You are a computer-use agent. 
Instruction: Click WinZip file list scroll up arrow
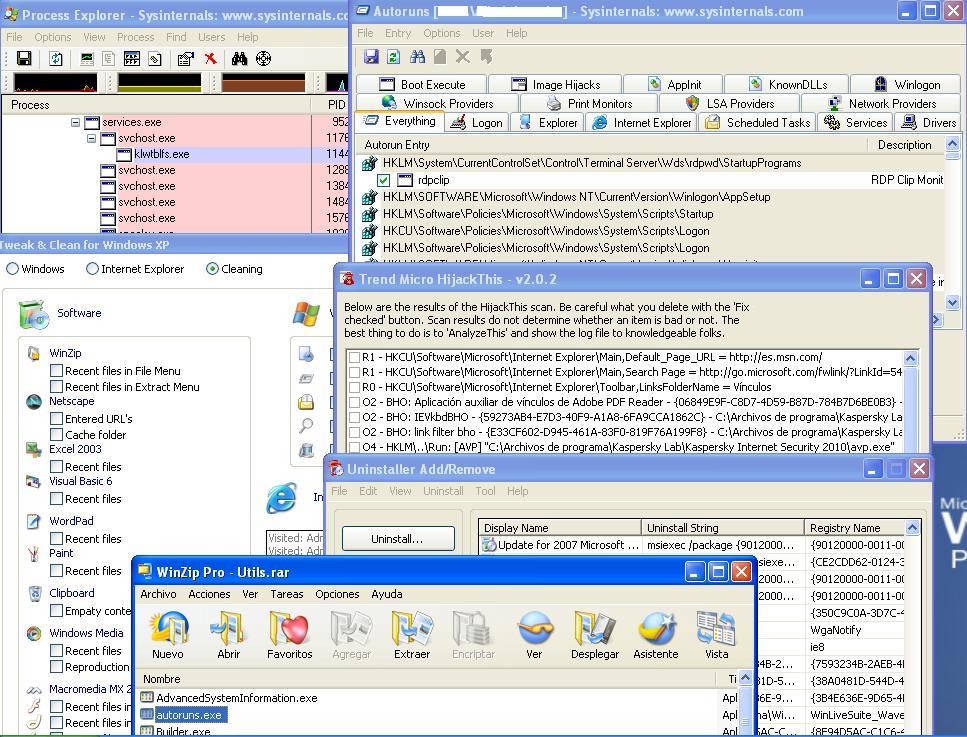coord(746,678)
